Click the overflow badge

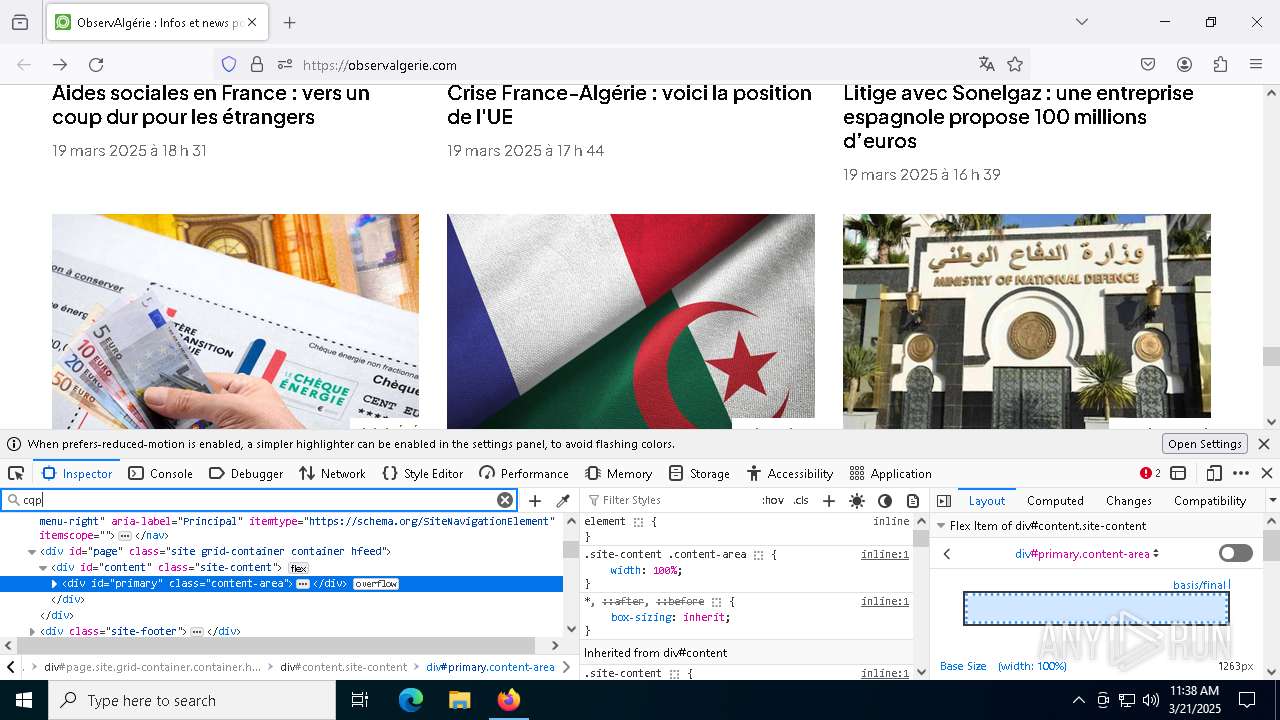pyautogui.click(x=376, y=584)
